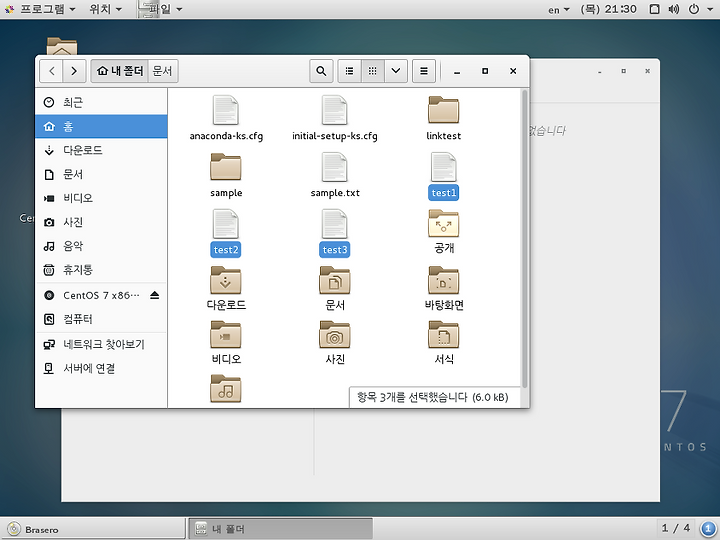
Task: Select the 바탕화면 folder icon
Action: coord(444,281)
